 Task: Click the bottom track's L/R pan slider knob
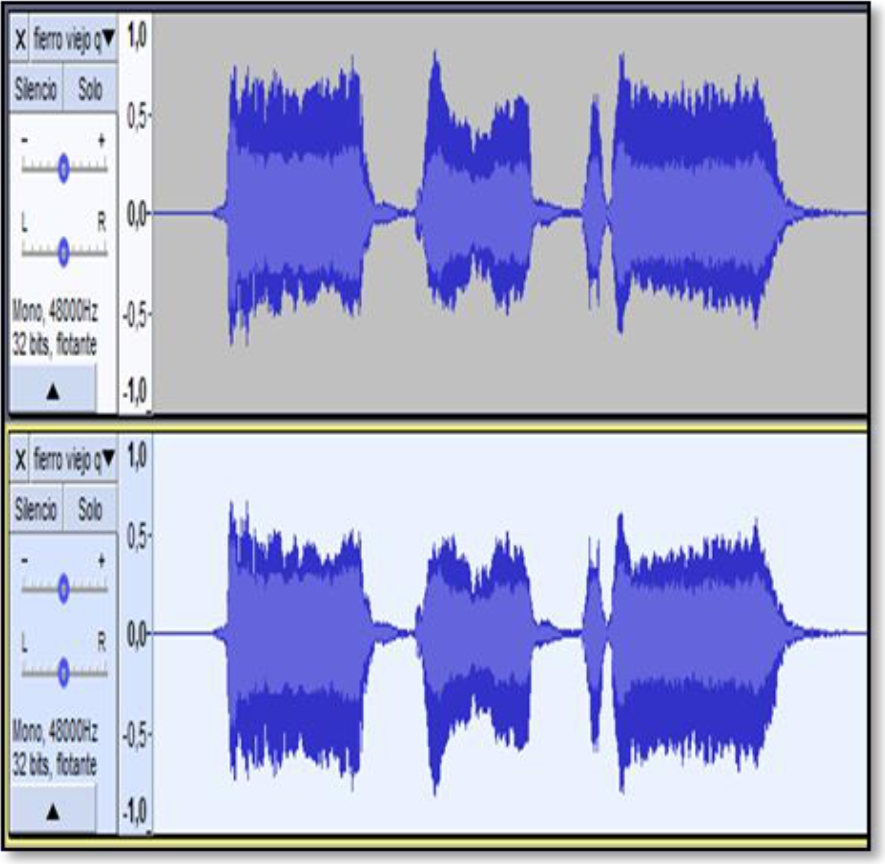[x=63, y=672]
